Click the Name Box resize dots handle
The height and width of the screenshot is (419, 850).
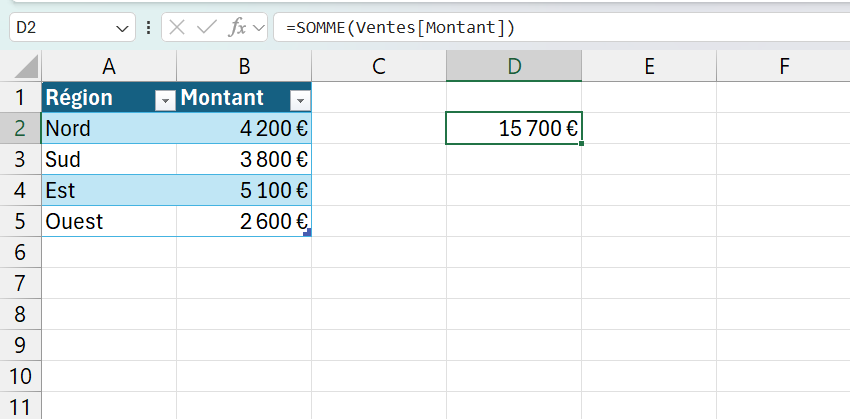(149, 28)
